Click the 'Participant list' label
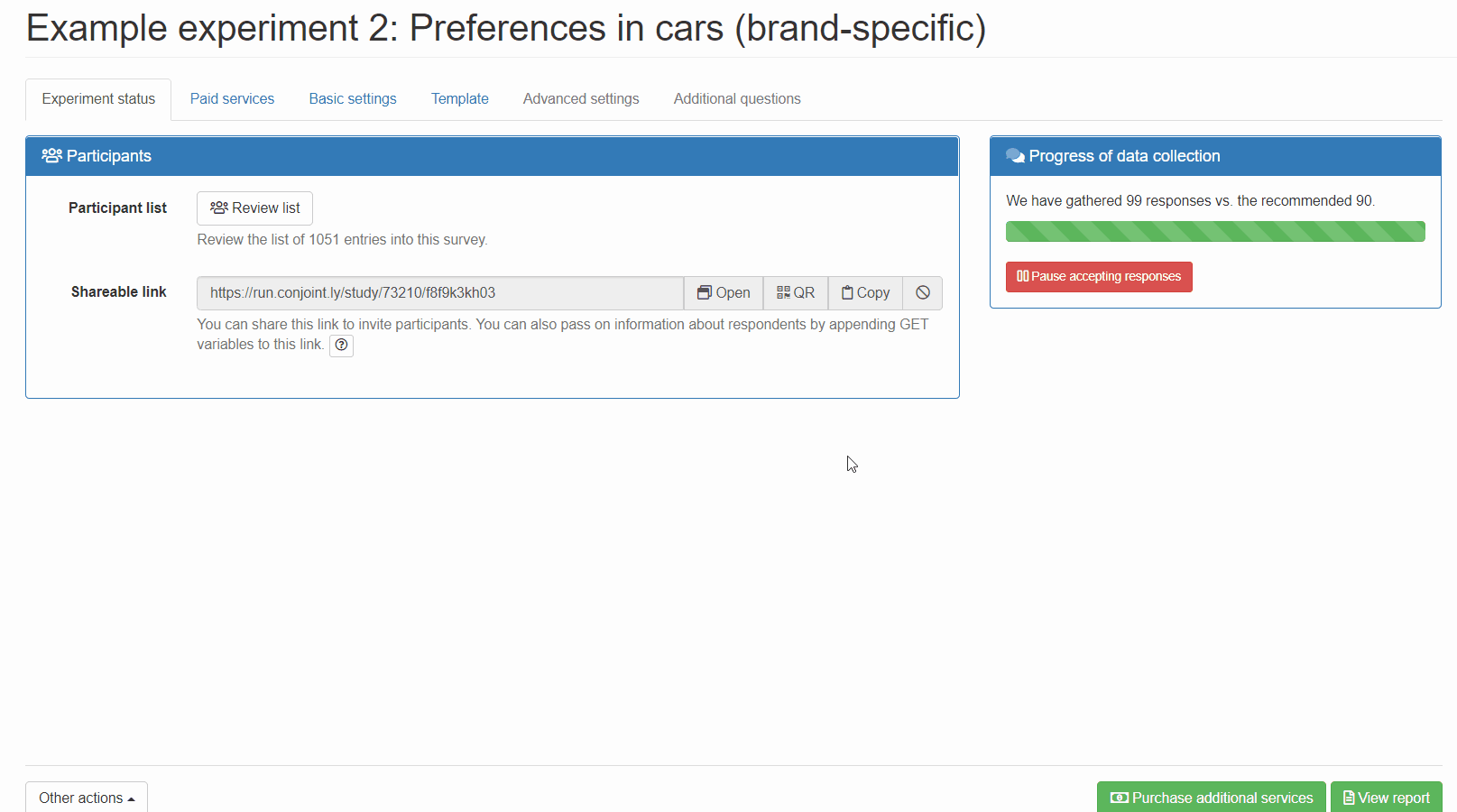1457x812 pixels. 117,208
